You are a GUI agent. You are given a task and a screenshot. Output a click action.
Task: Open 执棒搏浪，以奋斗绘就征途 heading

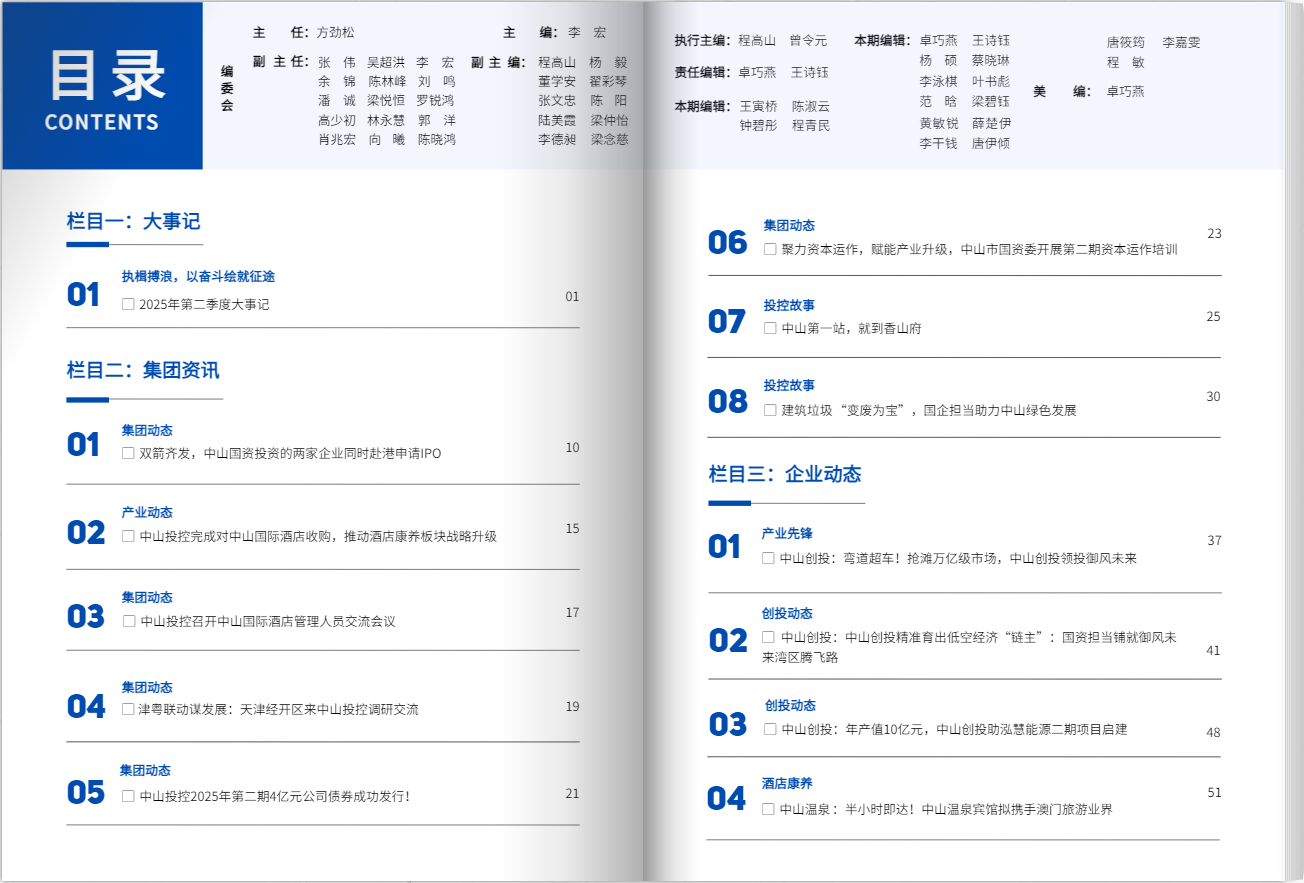(198, 276)
